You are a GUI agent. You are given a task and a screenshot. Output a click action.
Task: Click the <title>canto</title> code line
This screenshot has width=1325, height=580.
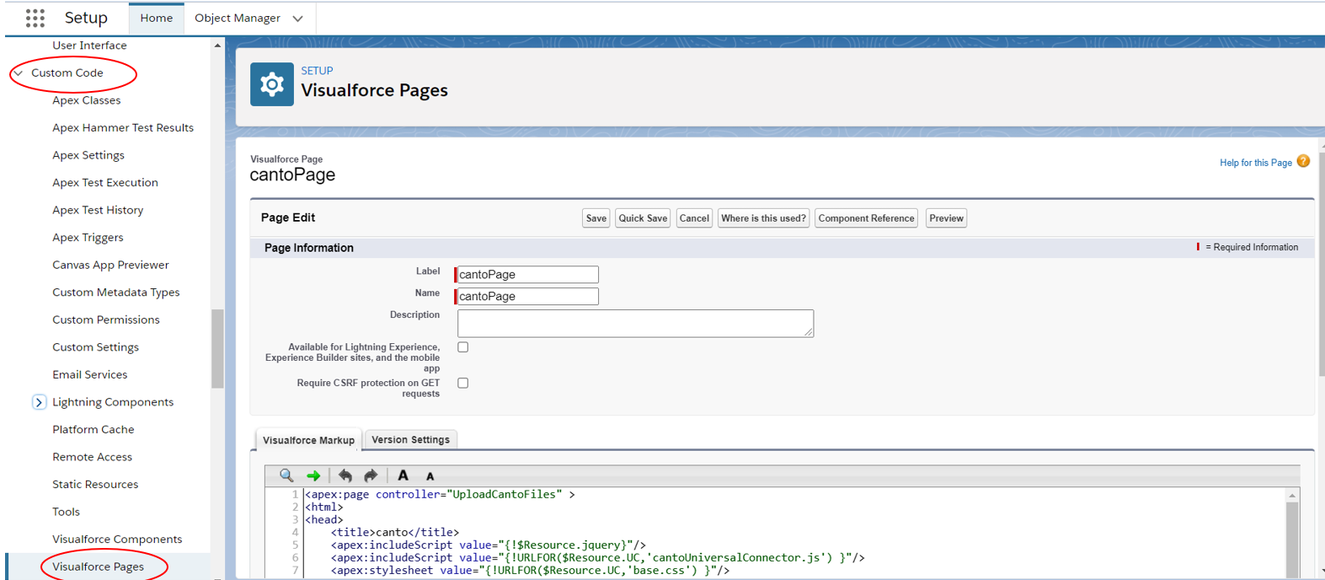pos(395,532)
